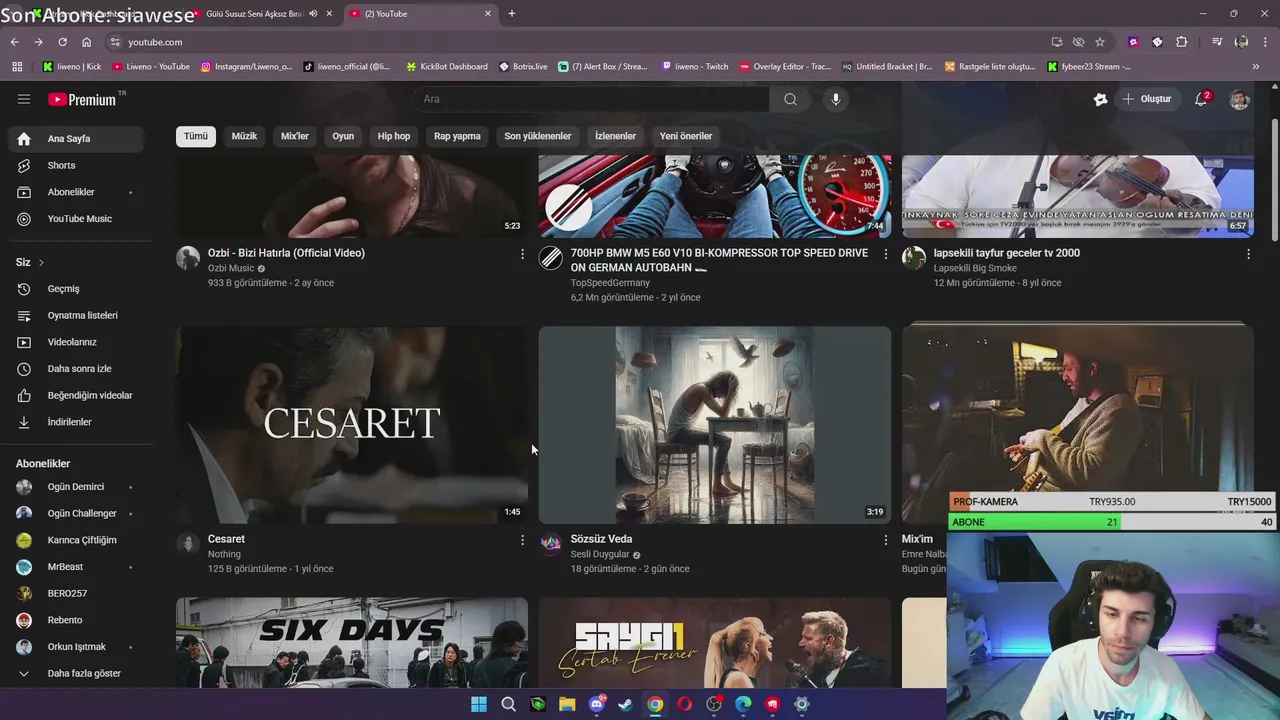Open the Windows Start menu
Image resolution: width=1280 pixels, height=720 pixels.
pyautogui.click(x=479, y=704)
